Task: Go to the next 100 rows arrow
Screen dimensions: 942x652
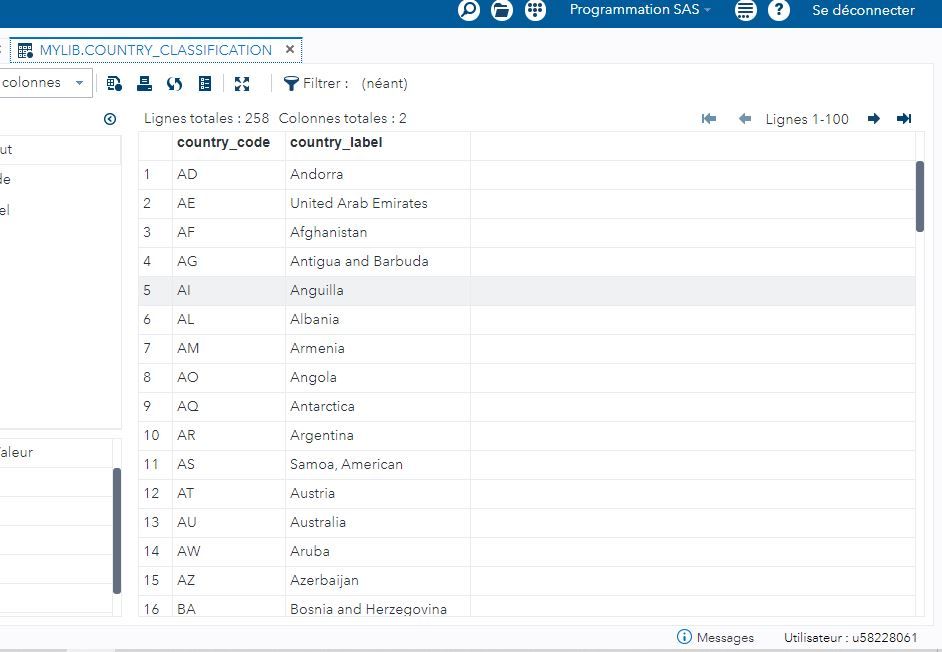Action: click(873, 119)
